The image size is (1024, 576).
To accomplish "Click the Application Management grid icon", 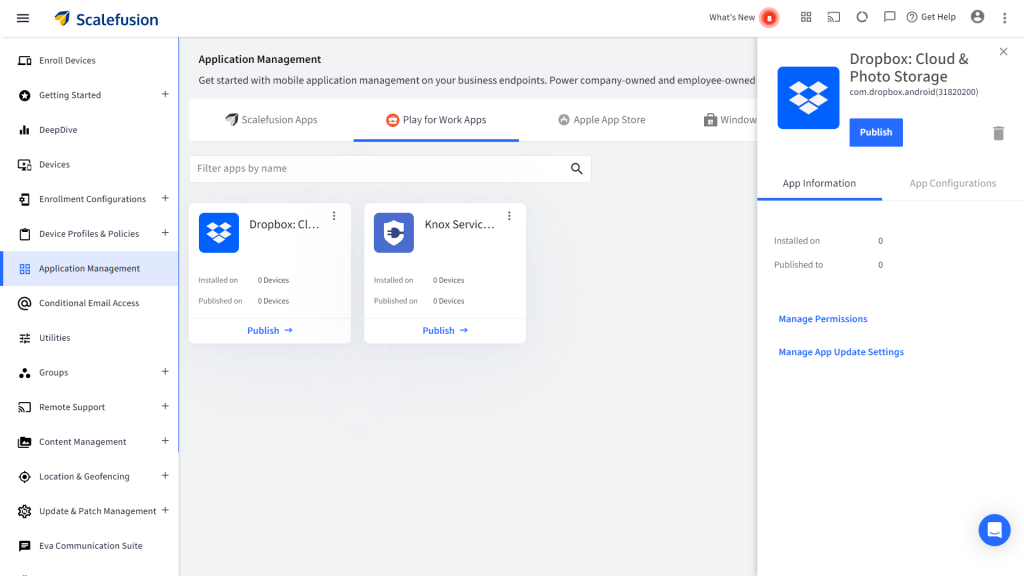I will click(25, 268).
